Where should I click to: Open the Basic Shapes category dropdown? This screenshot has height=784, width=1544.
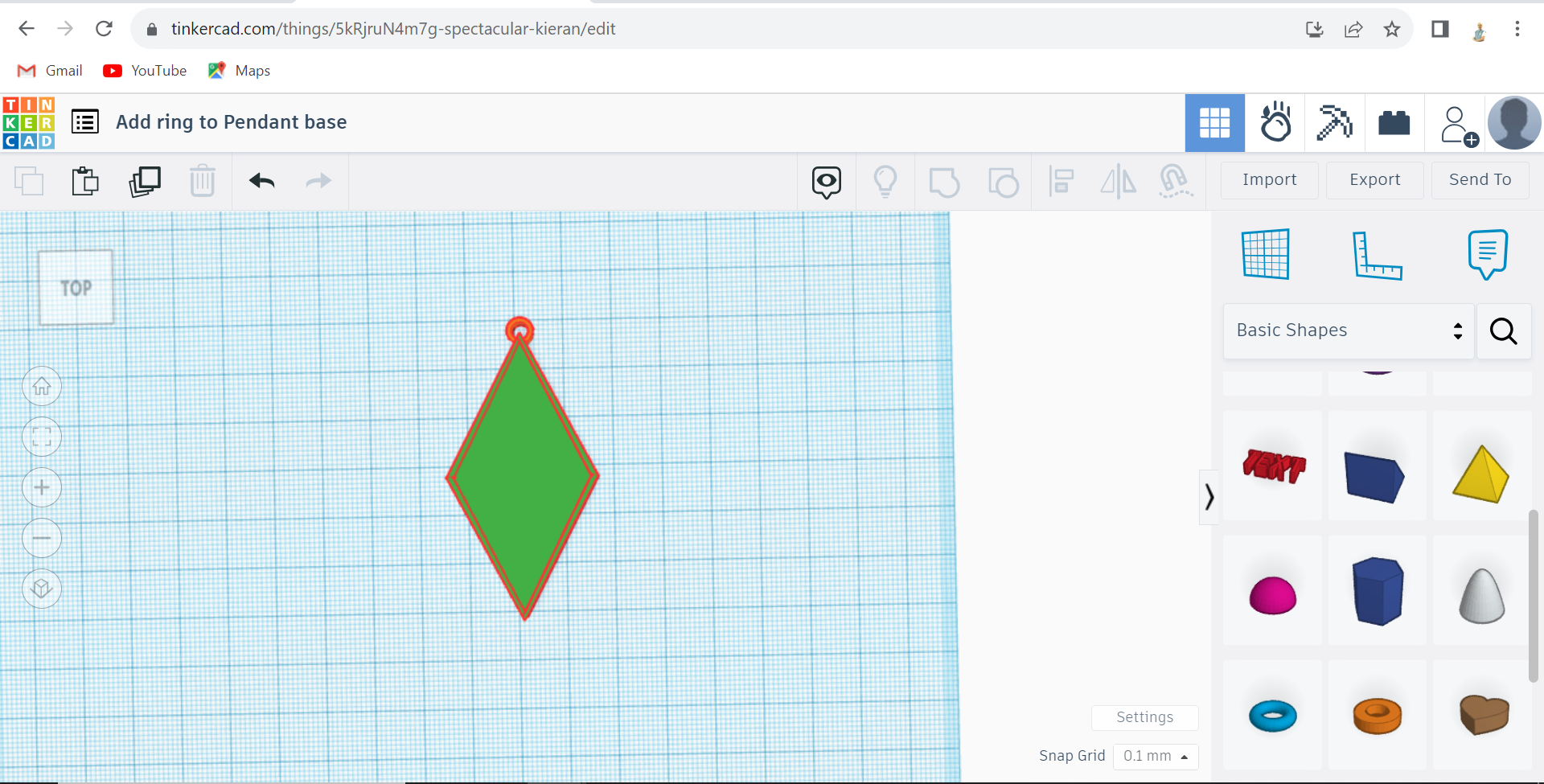1349,330
